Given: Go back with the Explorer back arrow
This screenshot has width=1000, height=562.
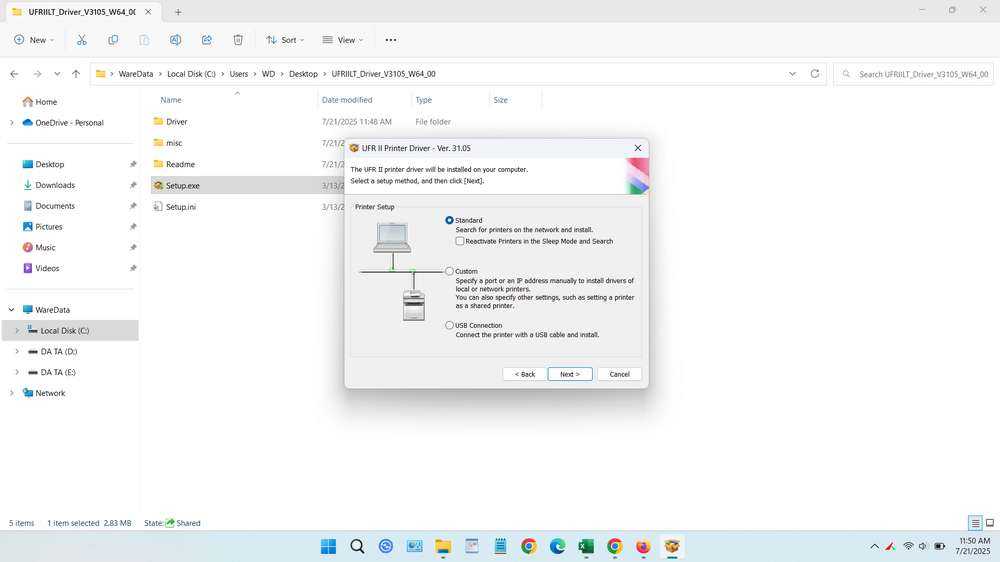Looking at the screenshot, I should coord(14,74).
